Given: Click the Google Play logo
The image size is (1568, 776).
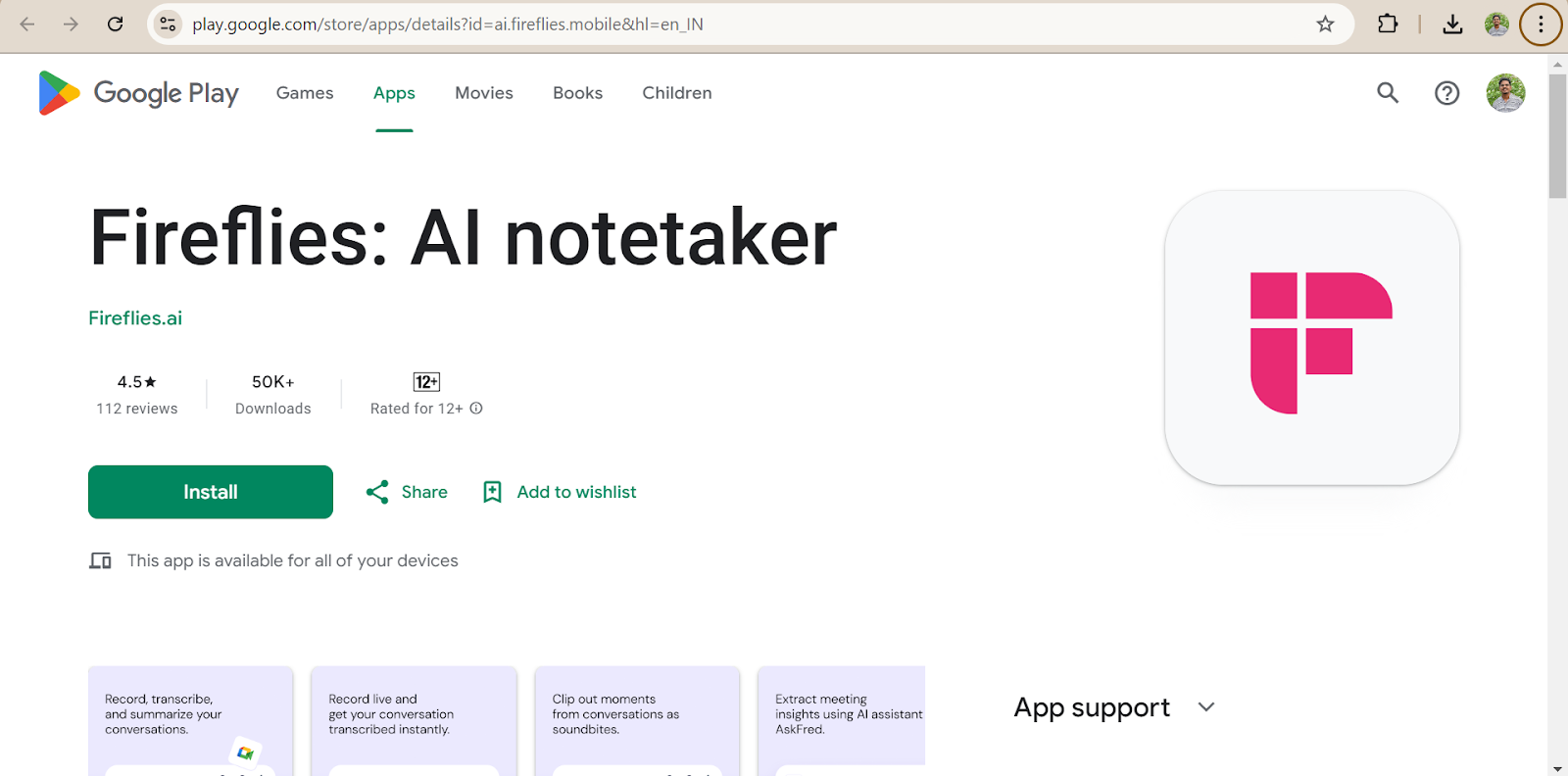Looking at the screenshot, I should click(138, 93).
